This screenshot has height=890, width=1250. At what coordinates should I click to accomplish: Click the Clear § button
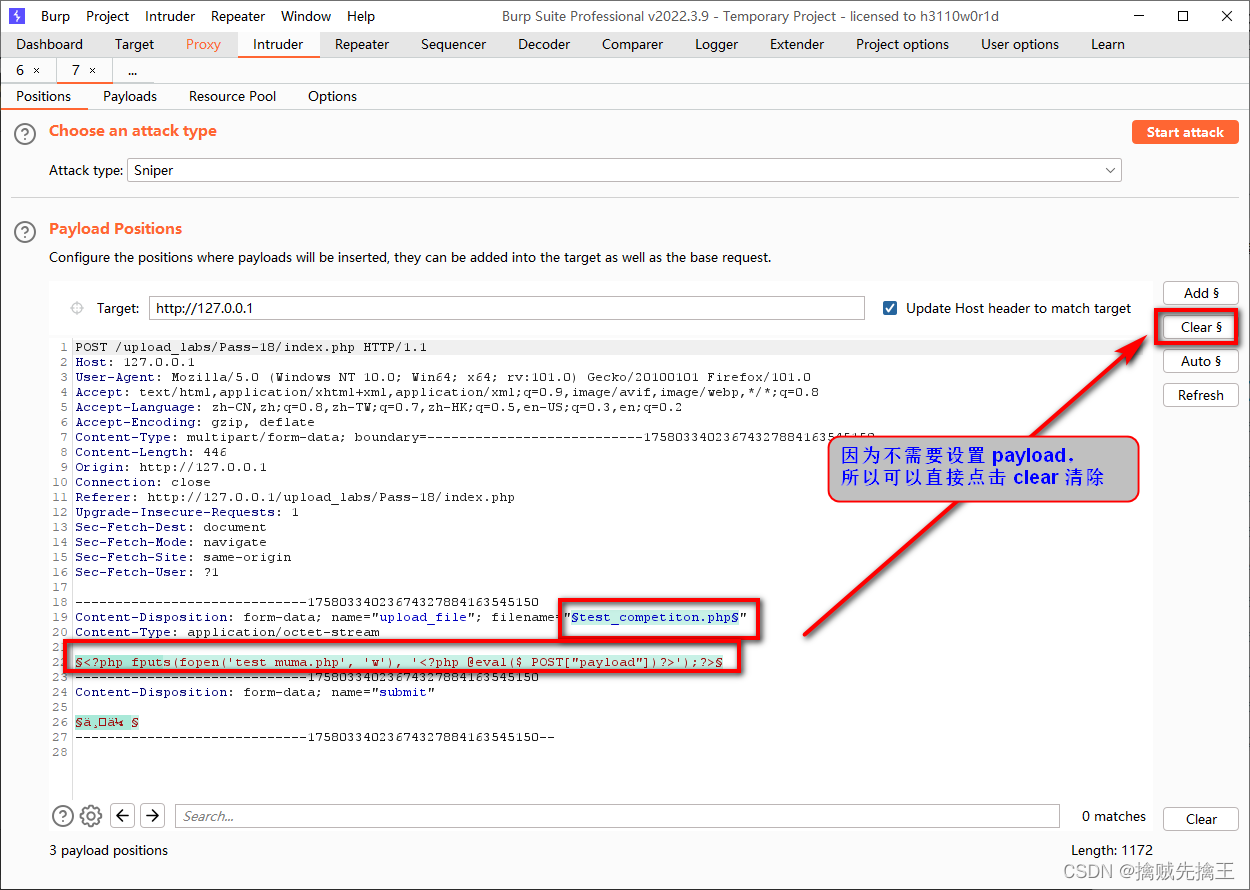[1201, 327]
